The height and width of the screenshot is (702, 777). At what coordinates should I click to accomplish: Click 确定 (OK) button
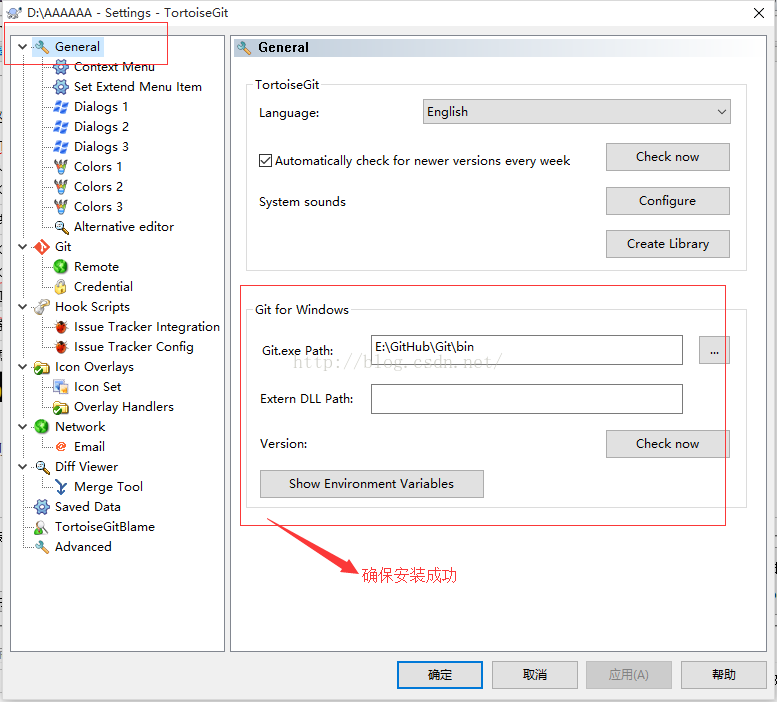[x=440, y=675]
